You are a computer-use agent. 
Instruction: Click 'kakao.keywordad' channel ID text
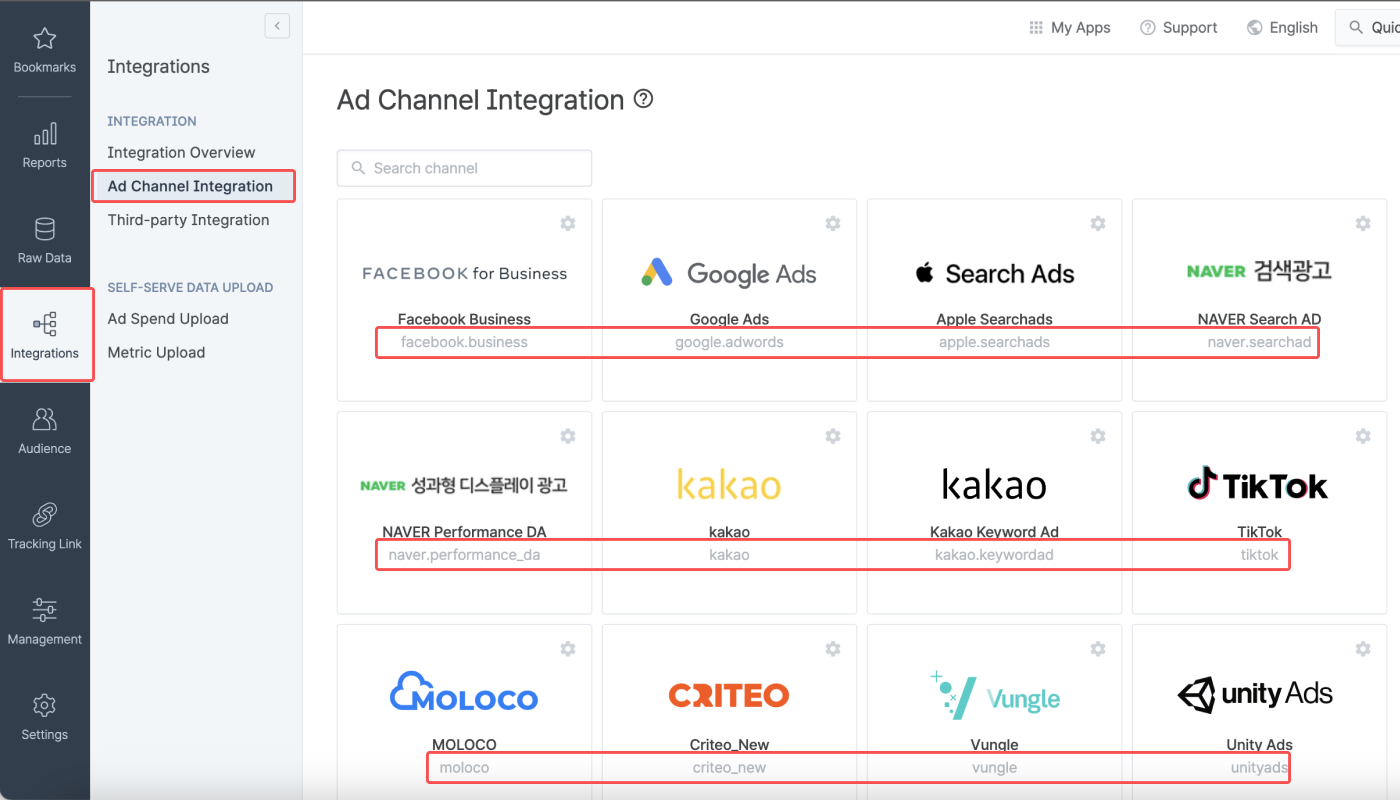click(x=994, y=554)
